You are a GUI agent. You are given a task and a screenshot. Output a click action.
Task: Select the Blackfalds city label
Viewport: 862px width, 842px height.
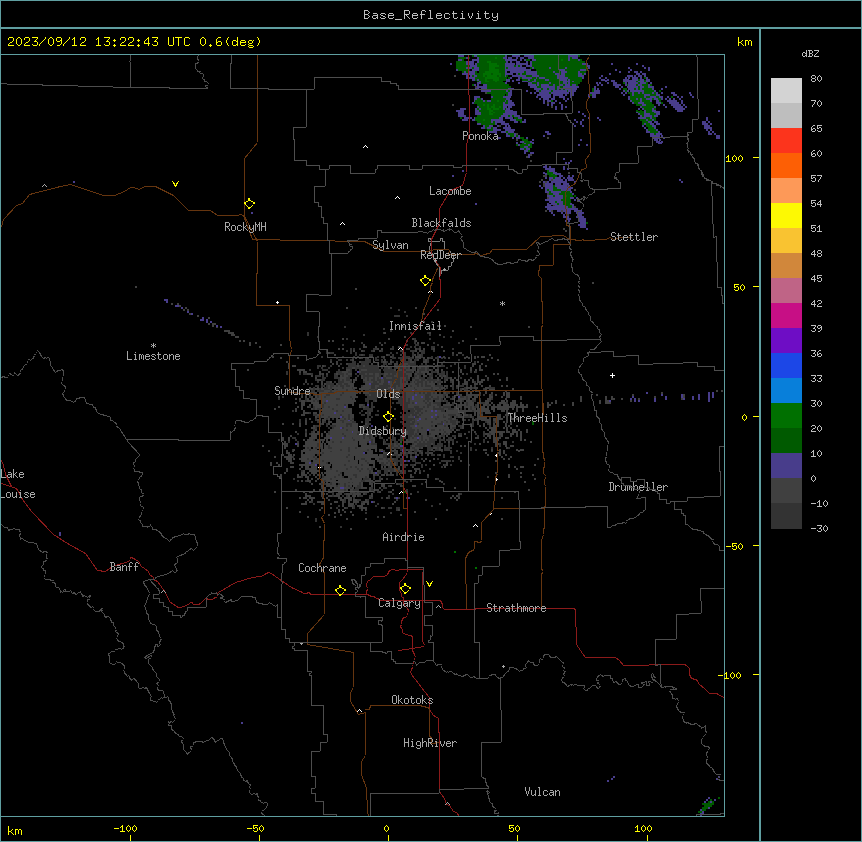441,223
